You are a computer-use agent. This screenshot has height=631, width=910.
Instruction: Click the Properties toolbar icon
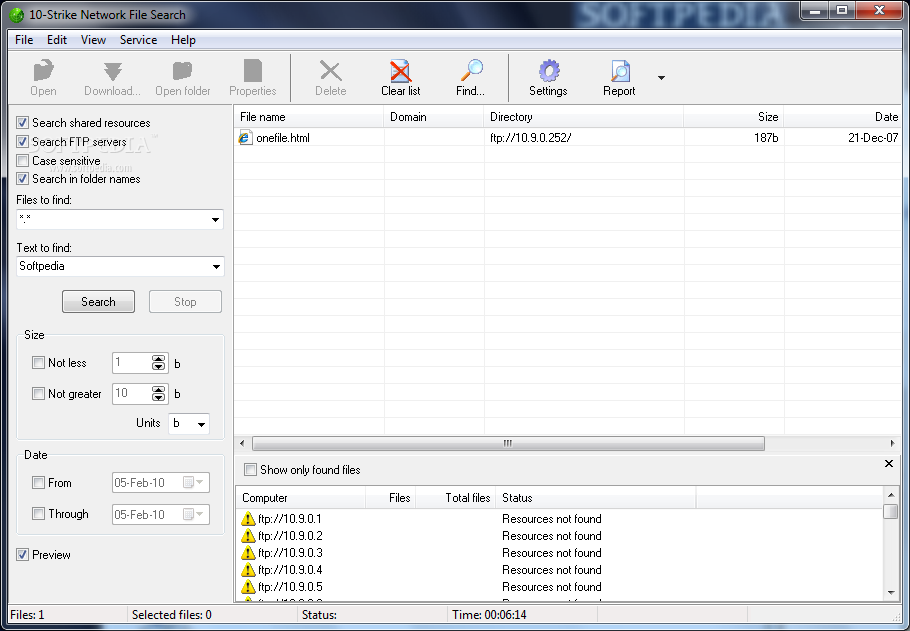252,71
